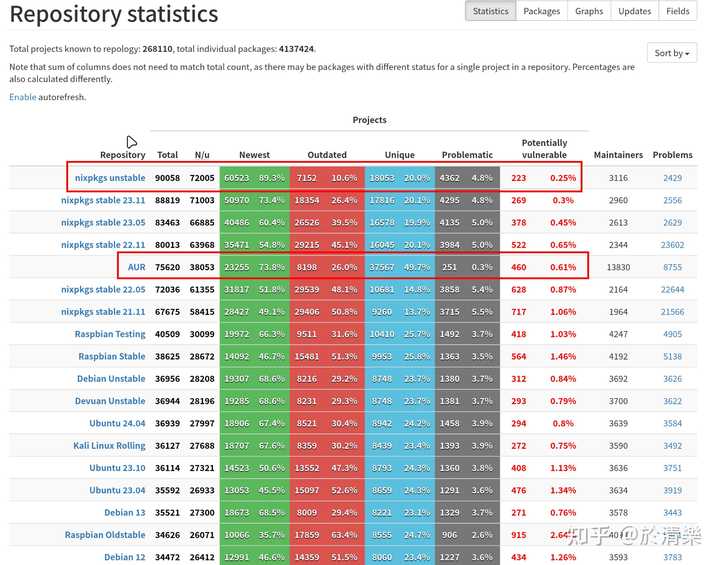
Task: Open the Devuan Unstable repository link
Action: click(x=110, y=401)
